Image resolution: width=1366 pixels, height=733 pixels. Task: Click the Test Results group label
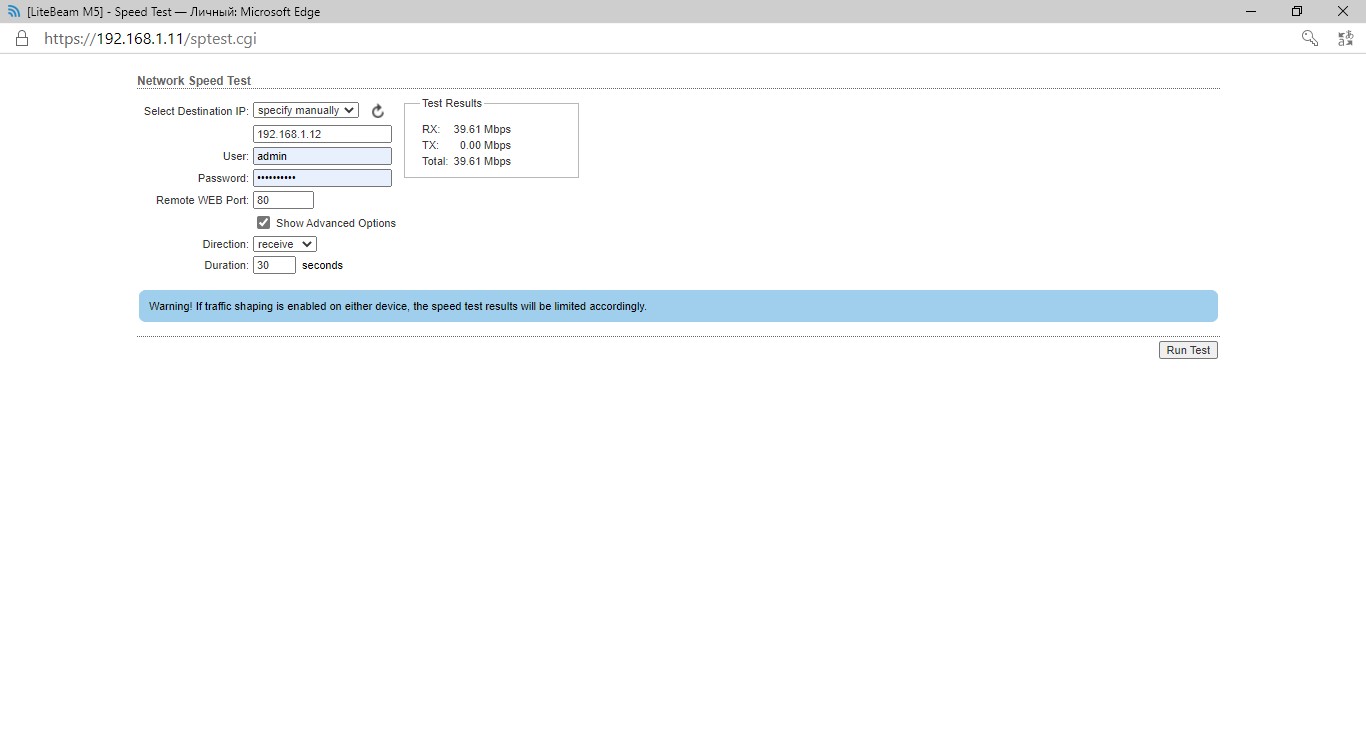pos(452,103)
